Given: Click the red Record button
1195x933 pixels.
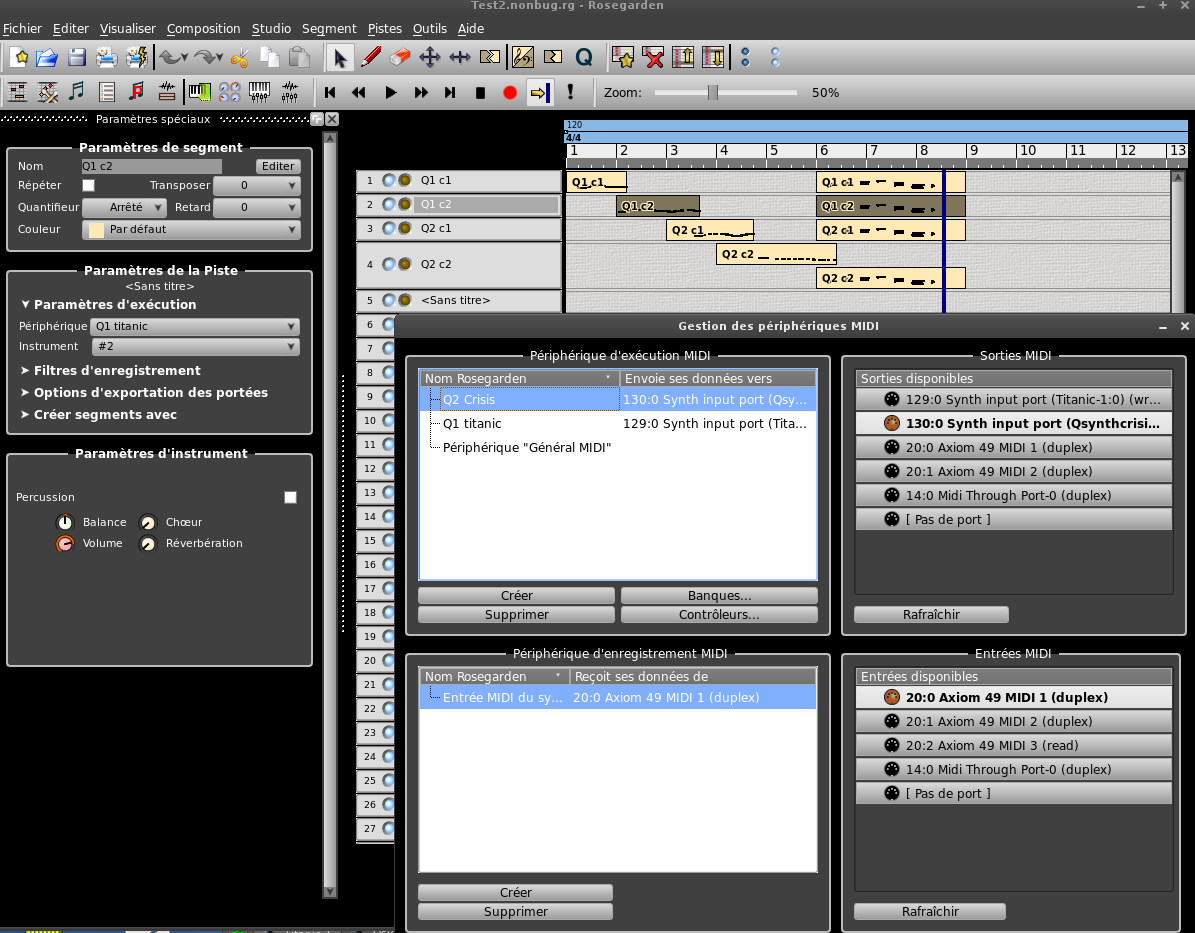Looking at the screenshot, I should [x=510, y=92].
